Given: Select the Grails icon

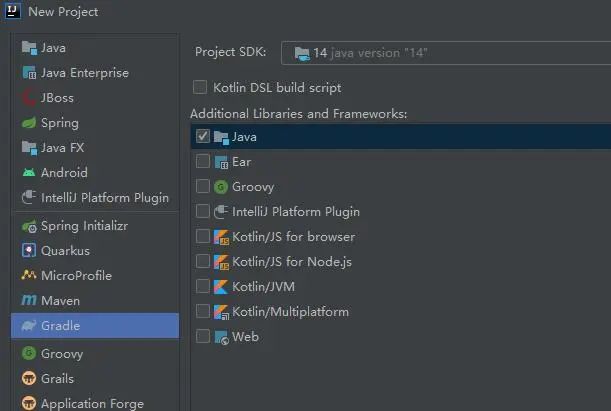Looking at the screenshot, I should click(x=29, y=378).
